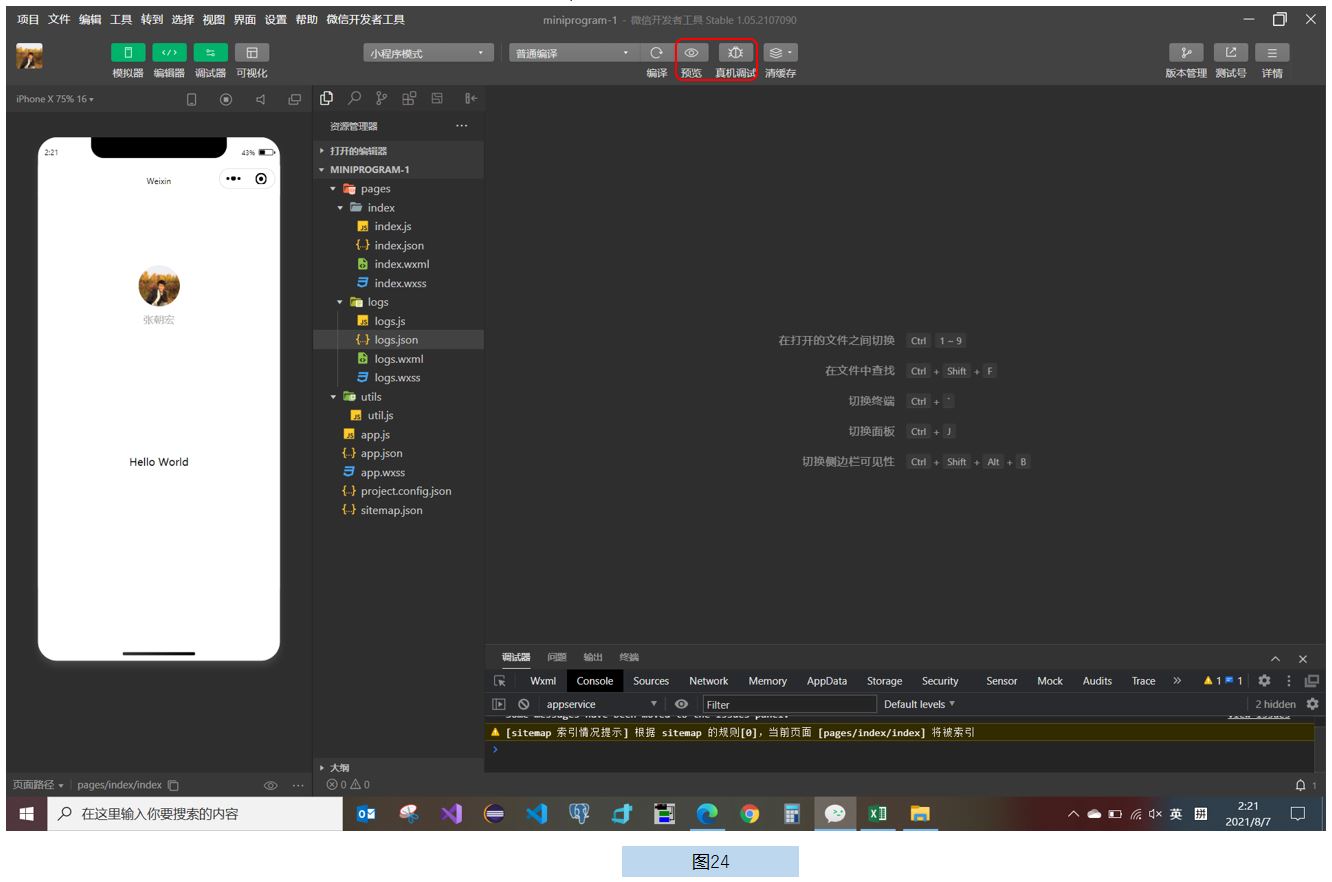1332x882 pixels.
Task: Toggle the simulator mute sound icon
Action: point(260,99)
